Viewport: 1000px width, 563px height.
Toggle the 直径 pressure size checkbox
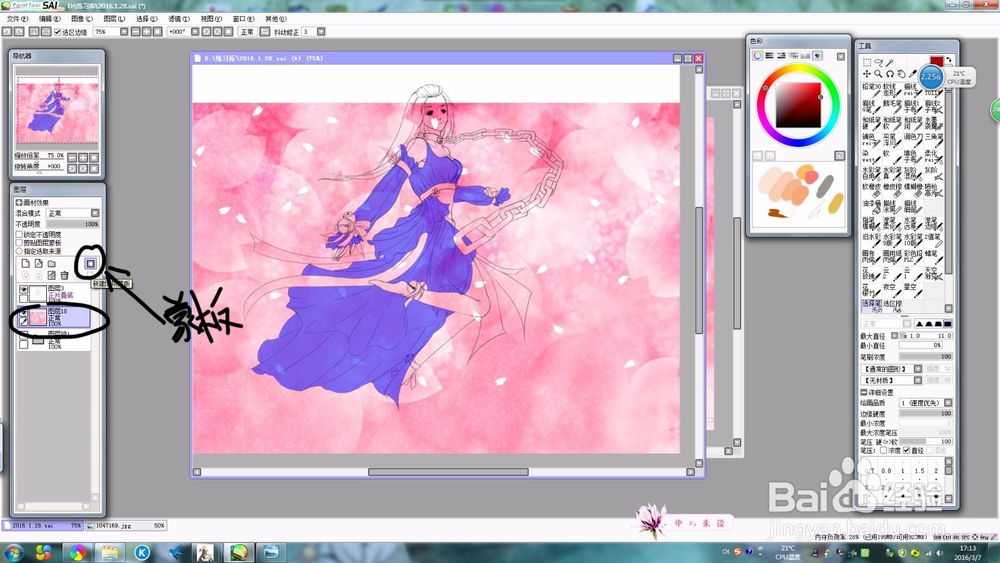[906, 450]
